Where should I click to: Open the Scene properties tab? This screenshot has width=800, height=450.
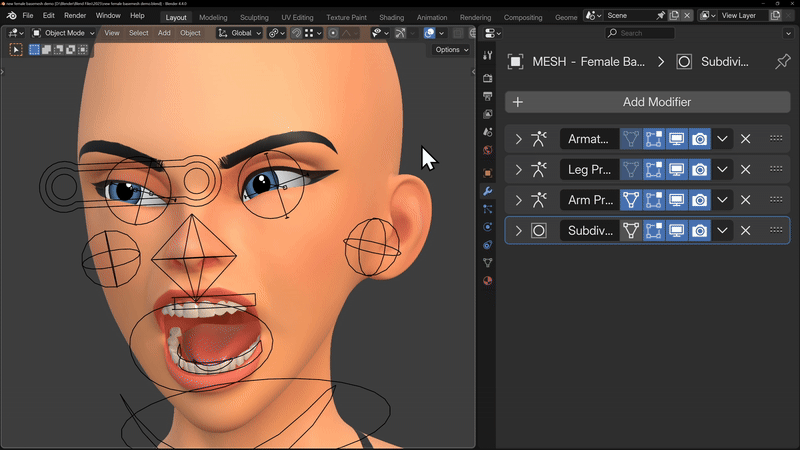(x=488, y=132)
